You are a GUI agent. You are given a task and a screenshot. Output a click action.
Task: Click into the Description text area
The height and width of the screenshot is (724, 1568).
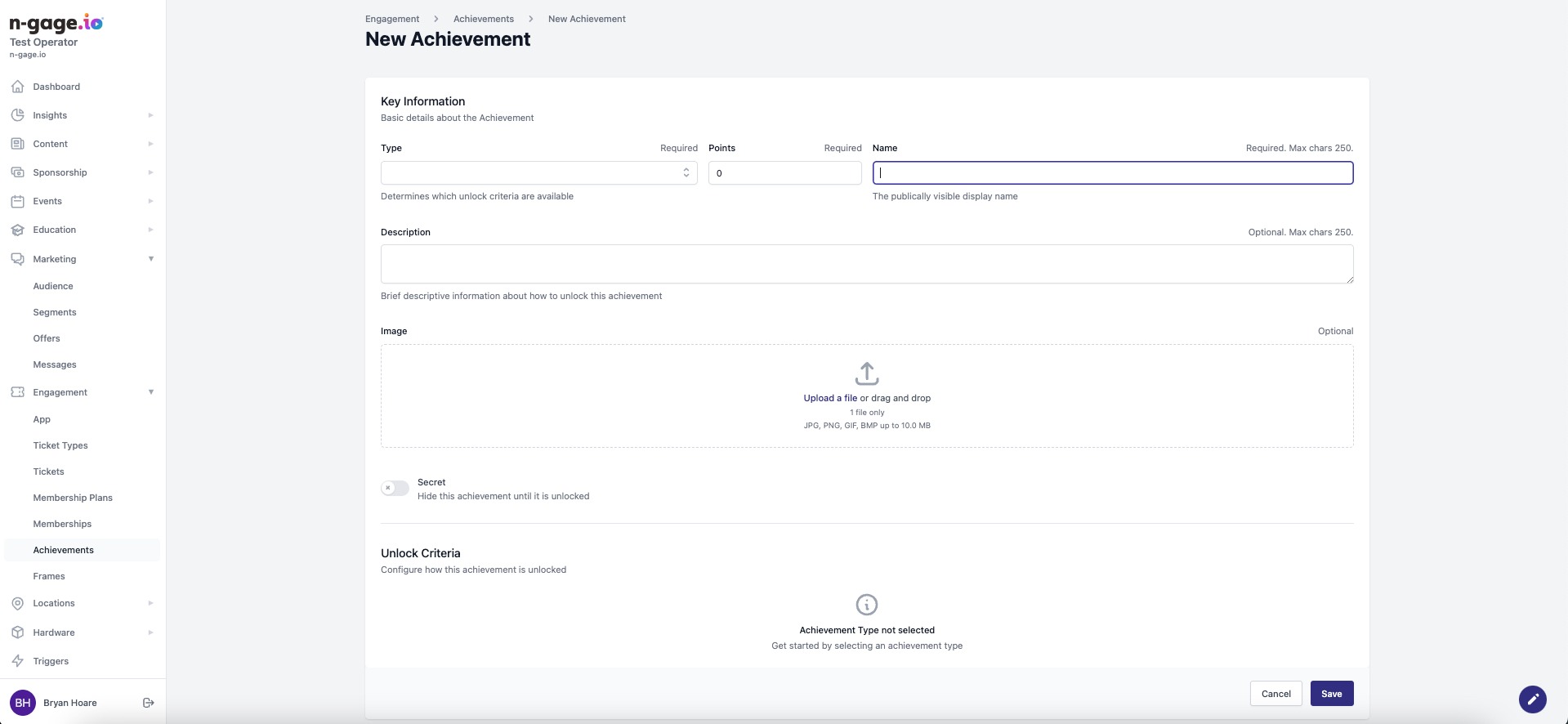tap(866, 264)
